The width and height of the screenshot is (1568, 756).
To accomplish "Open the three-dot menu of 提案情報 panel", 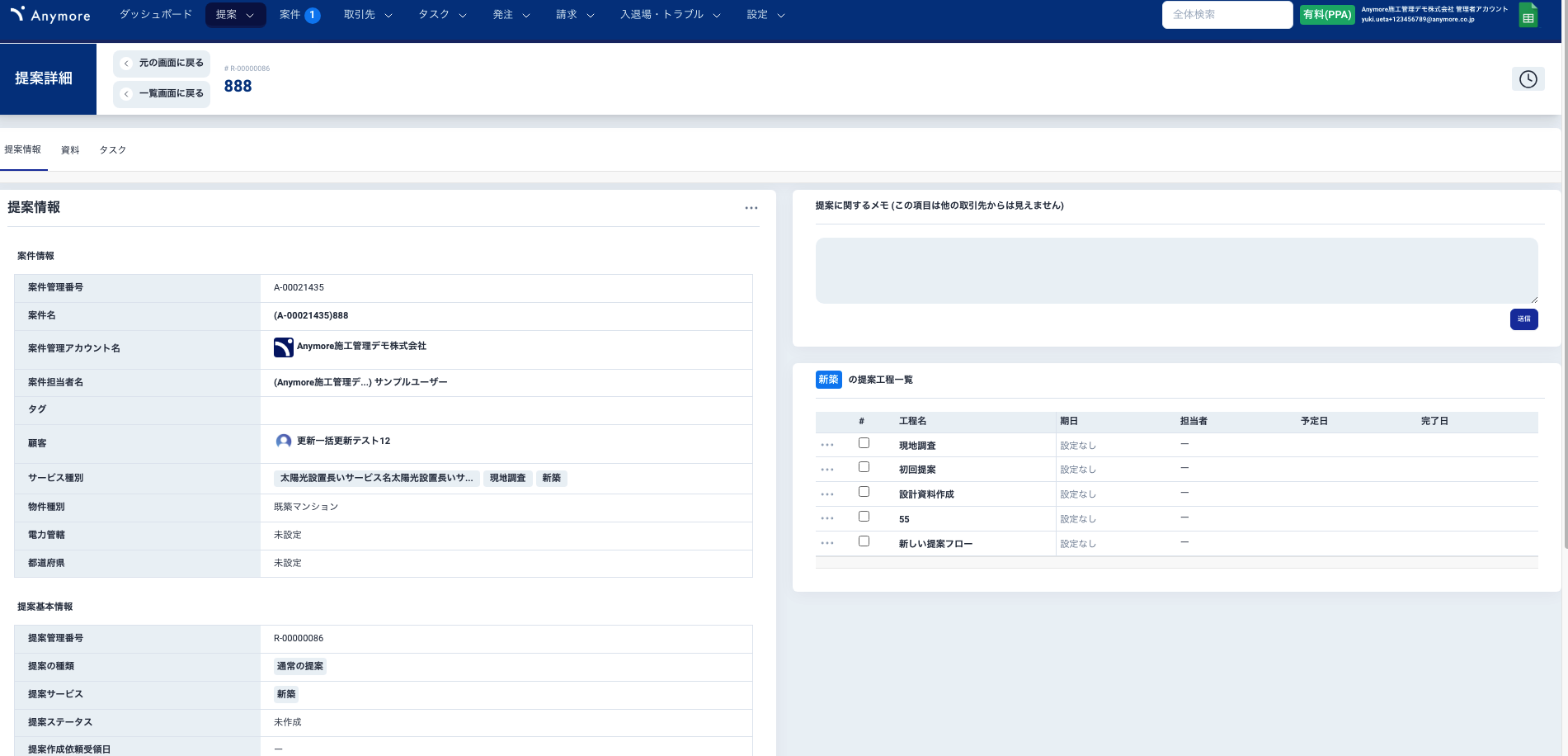I will tap(751, 208).
